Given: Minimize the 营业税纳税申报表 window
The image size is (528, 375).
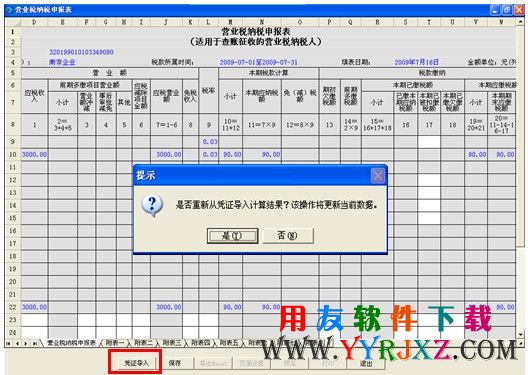Looking at the screenshot, I should [495, 10].
